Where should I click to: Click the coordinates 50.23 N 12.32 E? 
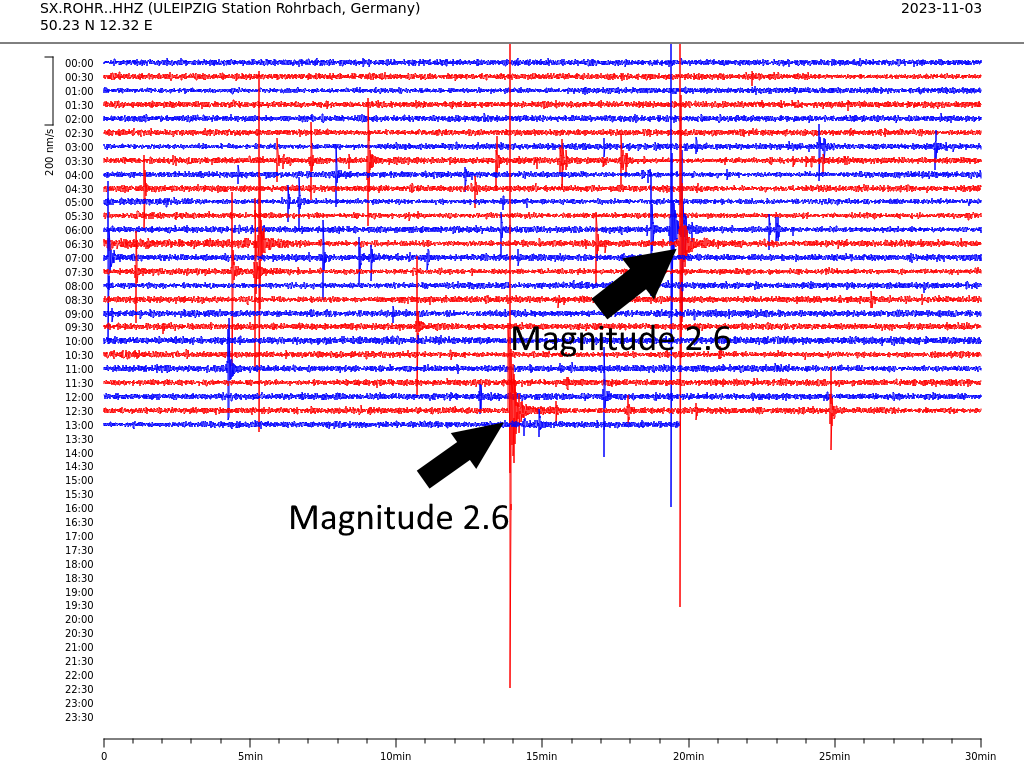[96, 26]
